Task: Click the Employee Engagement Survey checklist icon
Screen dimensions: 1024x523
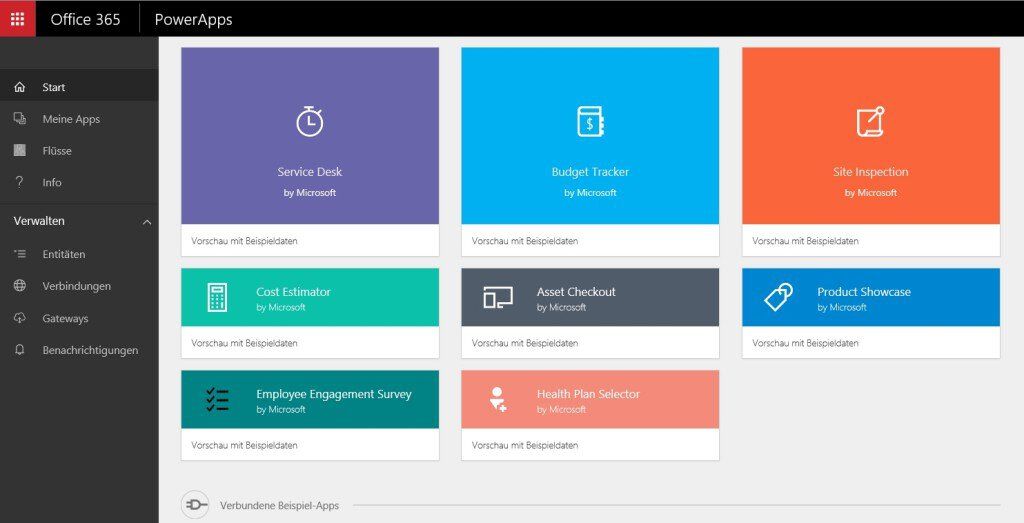Action: click(x=217, y=400)
